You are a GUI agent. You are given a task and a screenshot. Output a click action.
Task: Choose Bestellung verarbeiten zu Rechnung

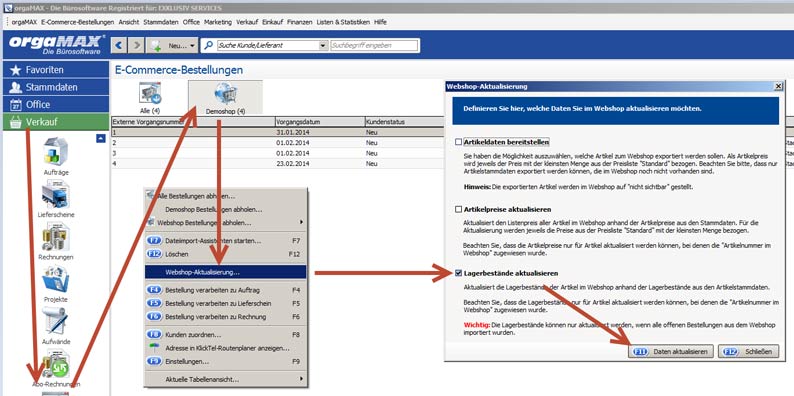(226, 317)
